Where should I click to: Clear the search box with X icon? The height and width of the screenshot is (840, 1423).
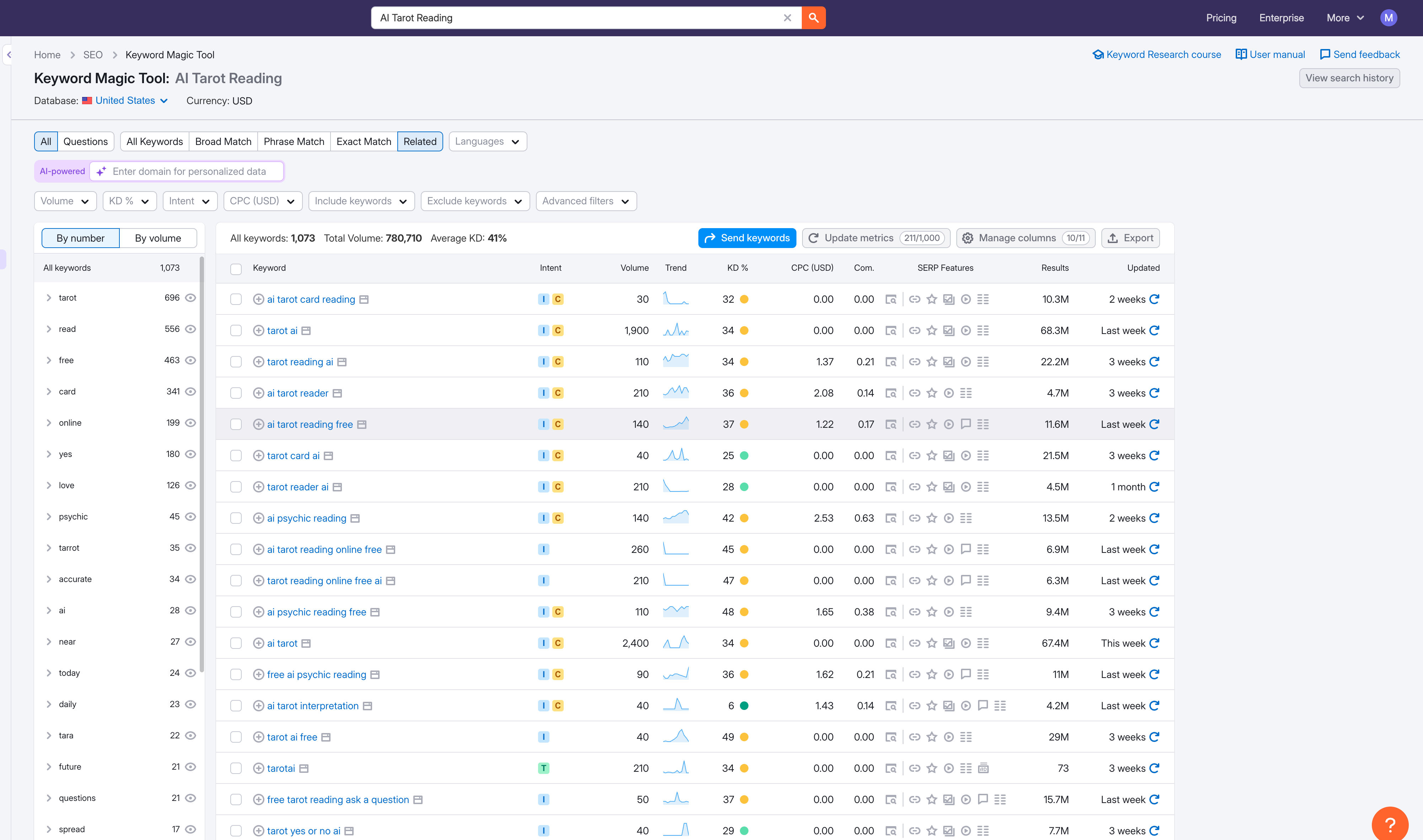(x=787, y=17)
